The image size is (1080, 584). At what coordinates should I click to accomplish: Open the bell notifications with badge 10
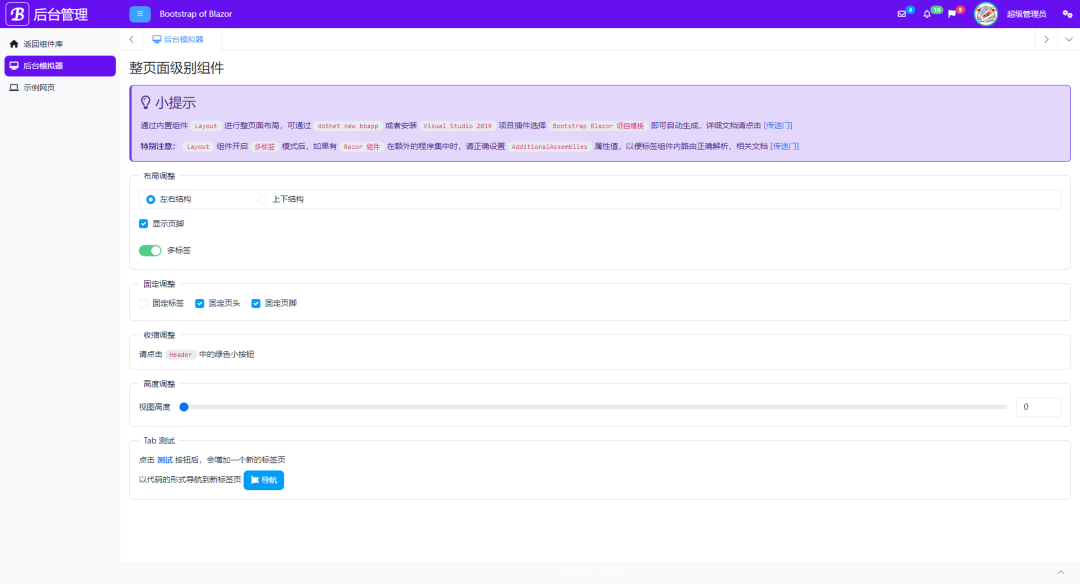(927, 14)
